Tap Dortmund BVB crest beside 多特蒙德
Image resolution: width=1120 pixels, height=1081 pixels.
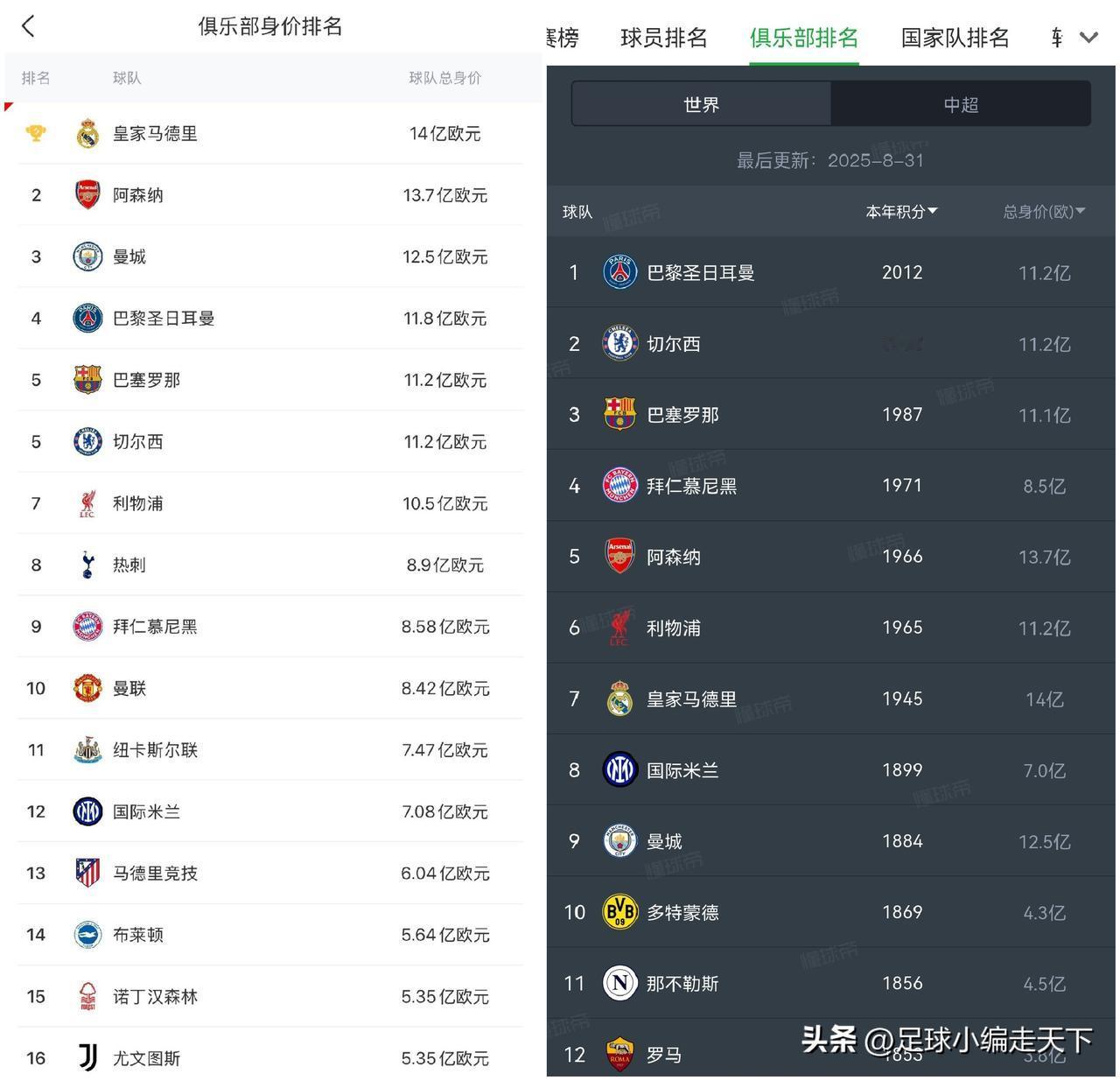620,912
